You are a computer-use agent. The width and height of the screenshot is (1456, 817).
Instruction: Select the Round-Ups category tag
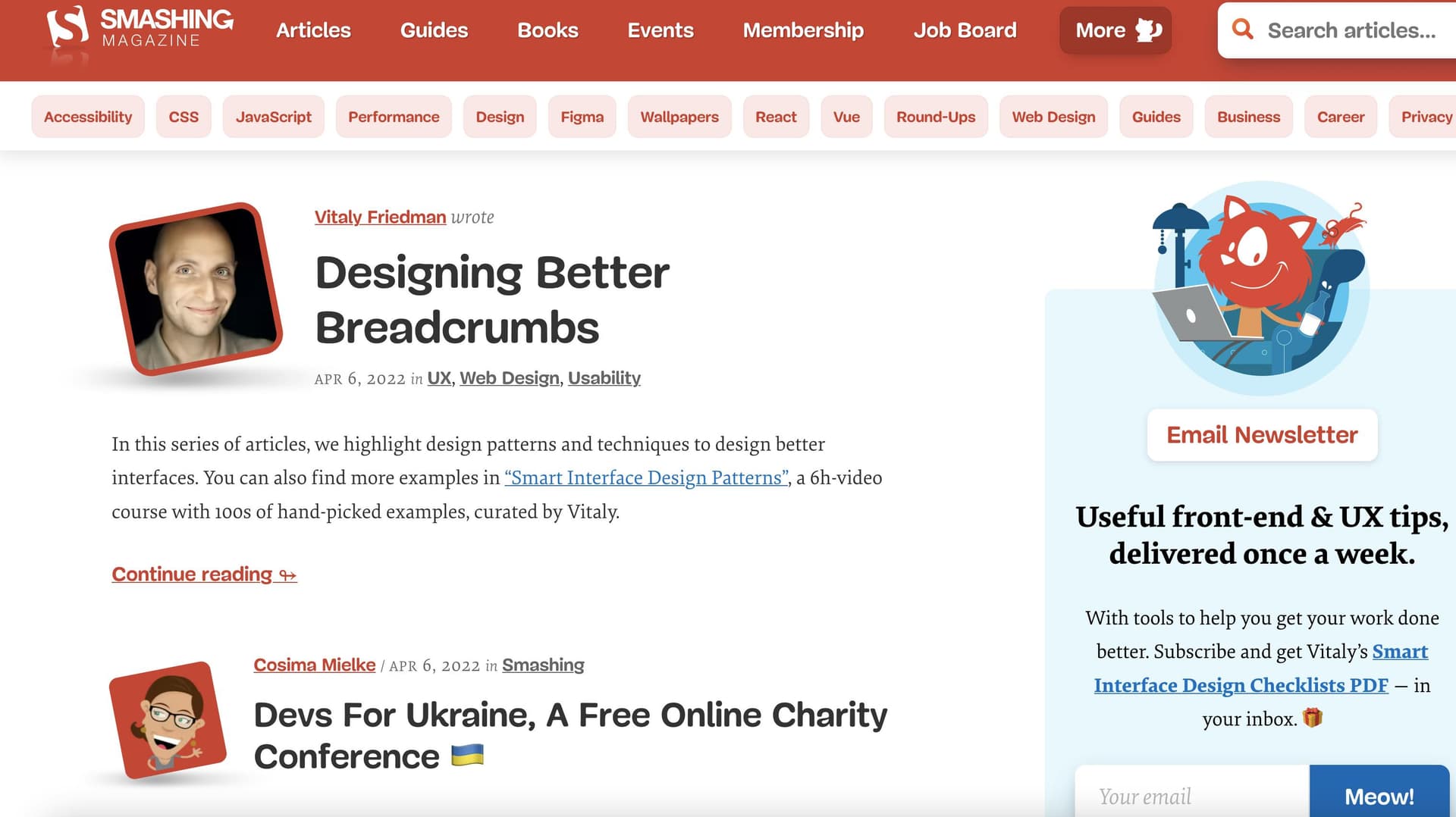[x=936, y=117]
